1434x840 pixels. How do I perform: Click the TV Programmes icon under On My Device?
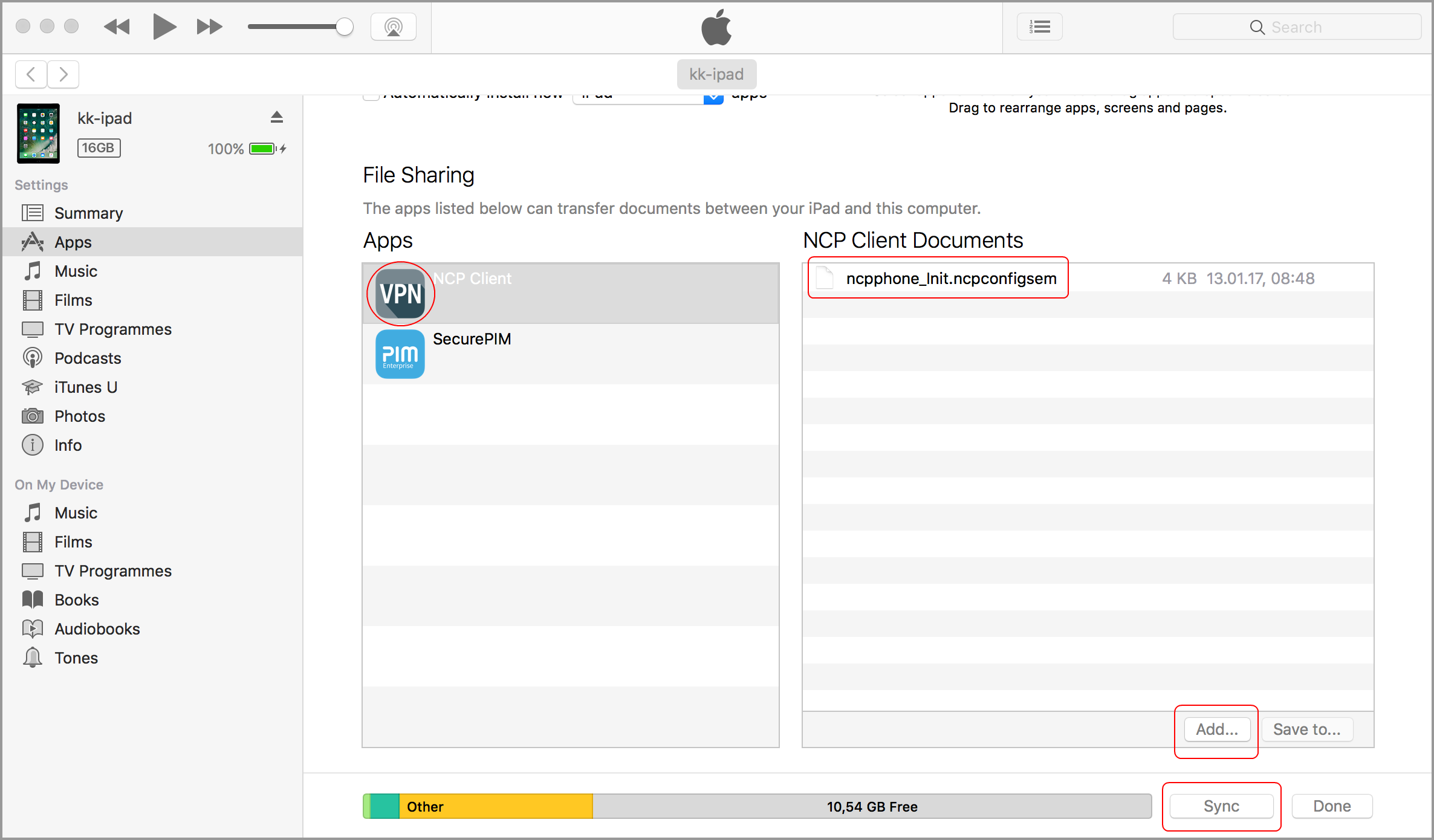point(33,570)
